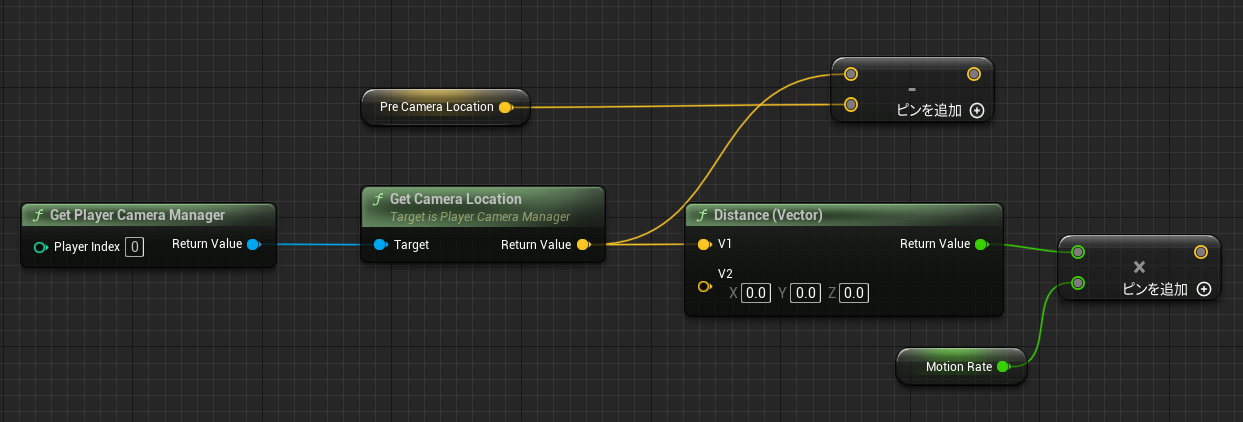Click the function icon on Get Player Camera Manager header
The height and width of the screenshot is (422, 1243).
point(38,215)
